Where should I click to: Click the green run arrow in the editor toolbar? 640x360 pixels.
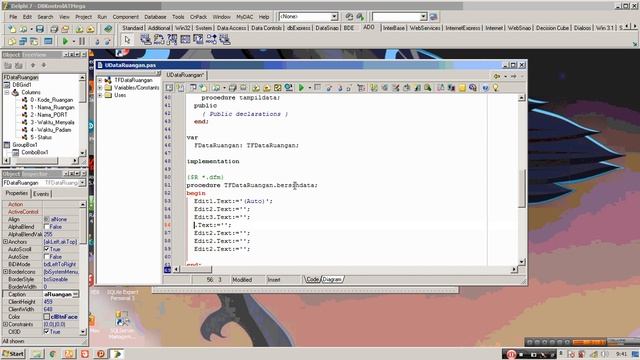pos(301,87)
